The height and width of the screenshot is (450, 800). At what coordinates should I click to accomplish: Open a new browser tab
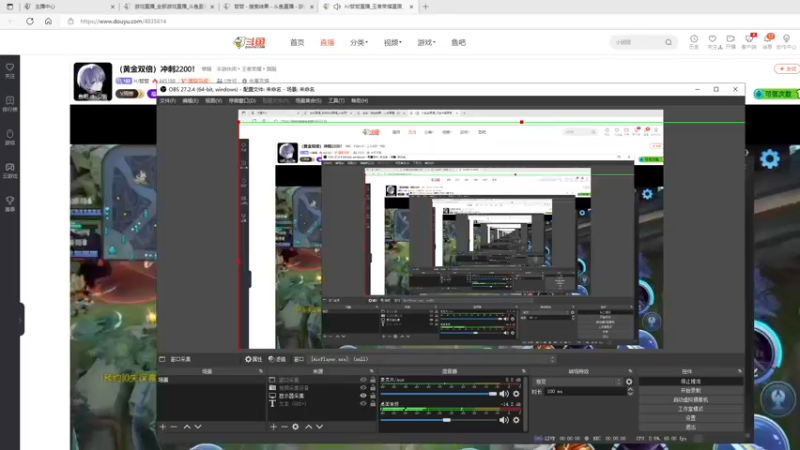click(x=426, y=7)
